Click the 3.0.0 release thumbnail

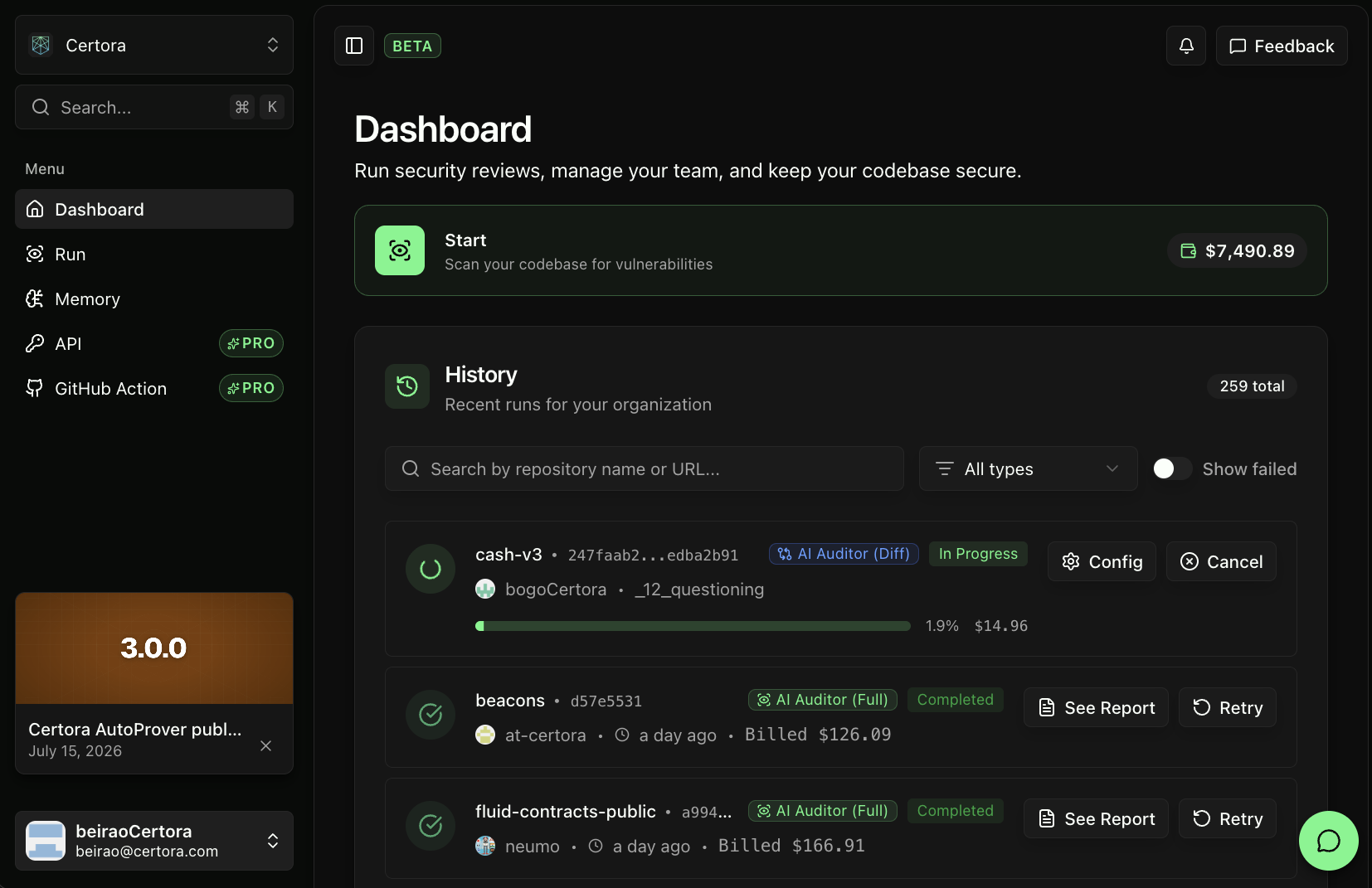(x=154, y=648)
